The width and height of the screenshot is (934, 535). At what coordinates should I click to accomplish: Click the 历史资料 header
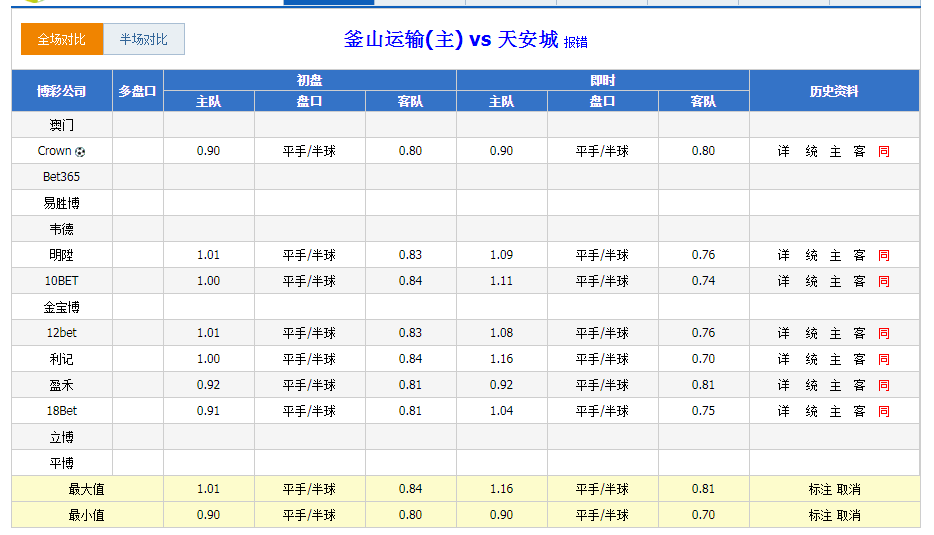coord(834,91)
